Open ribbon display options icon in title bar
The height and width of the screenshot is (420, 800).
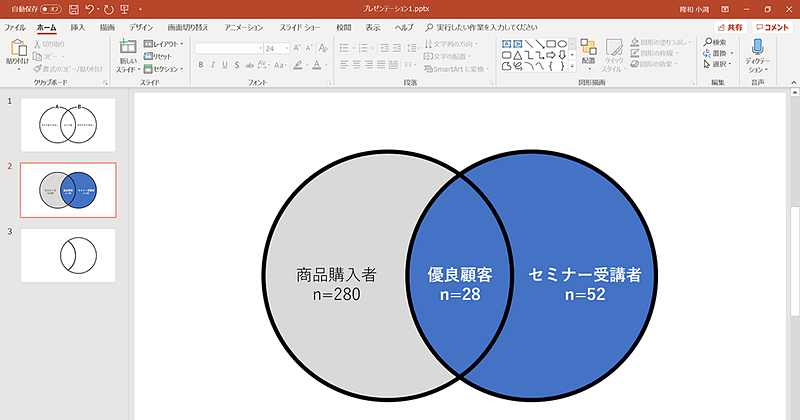(724, 9)
